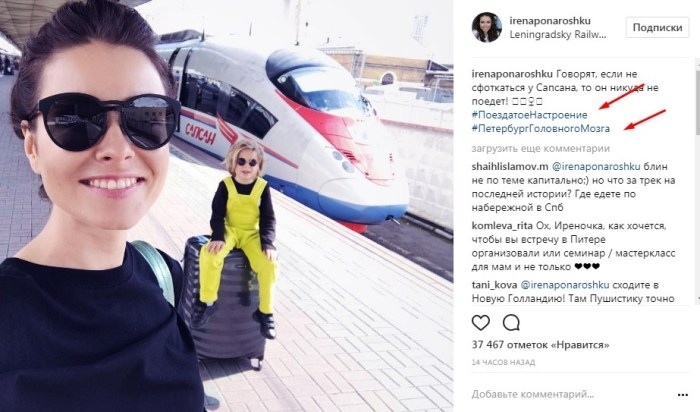Open Leningradsky Railway location link
Screen dimensions: 700x412
click(558, 35)
